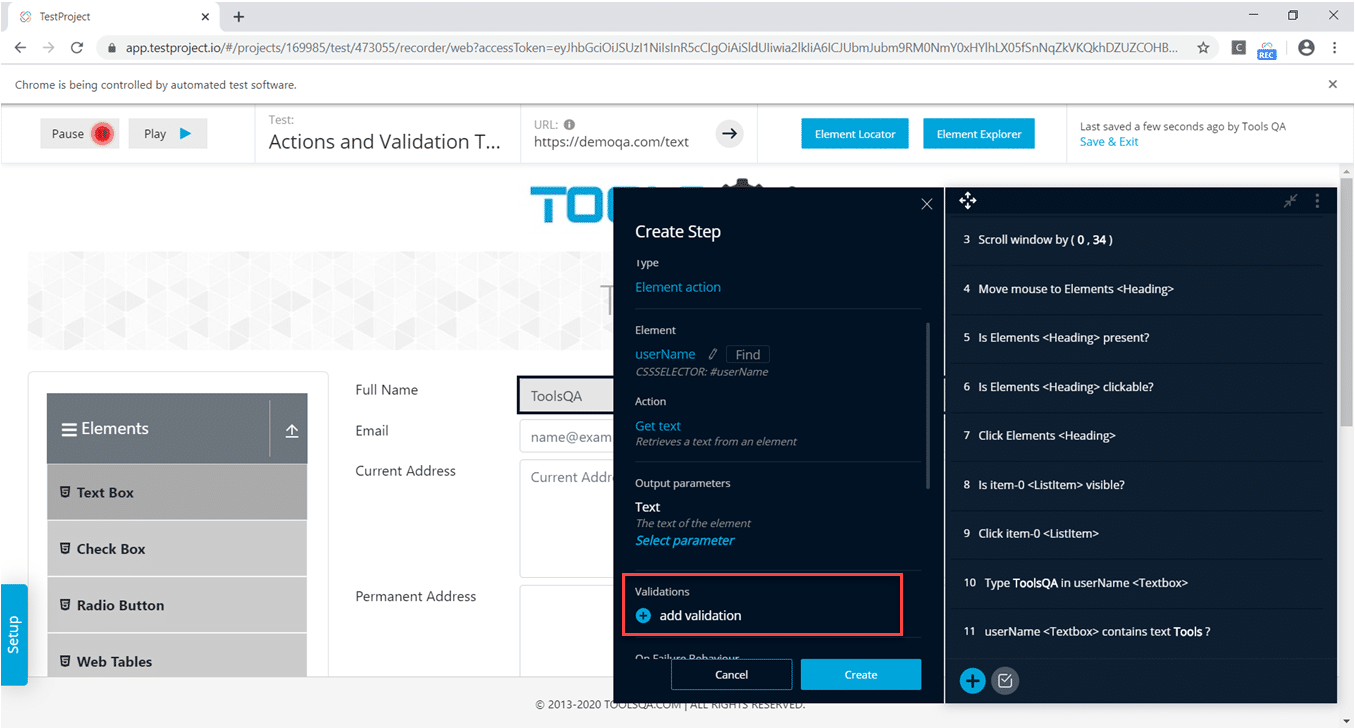Click the Save & Exit link

[1109, 142]
